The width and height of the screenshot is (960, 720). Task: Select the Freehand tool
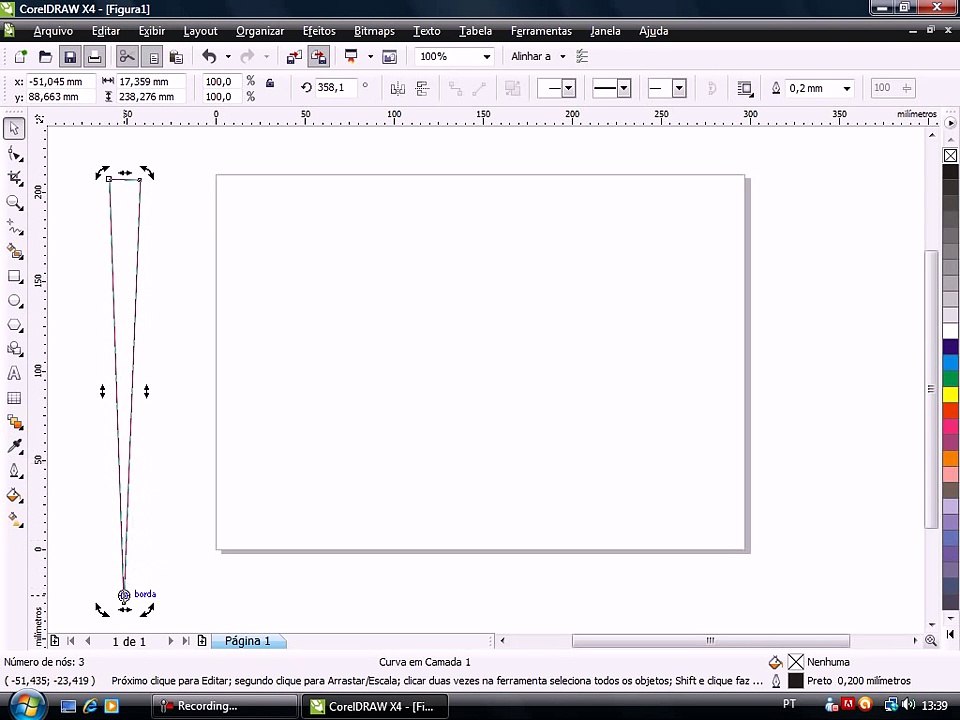tap(14, 227)
